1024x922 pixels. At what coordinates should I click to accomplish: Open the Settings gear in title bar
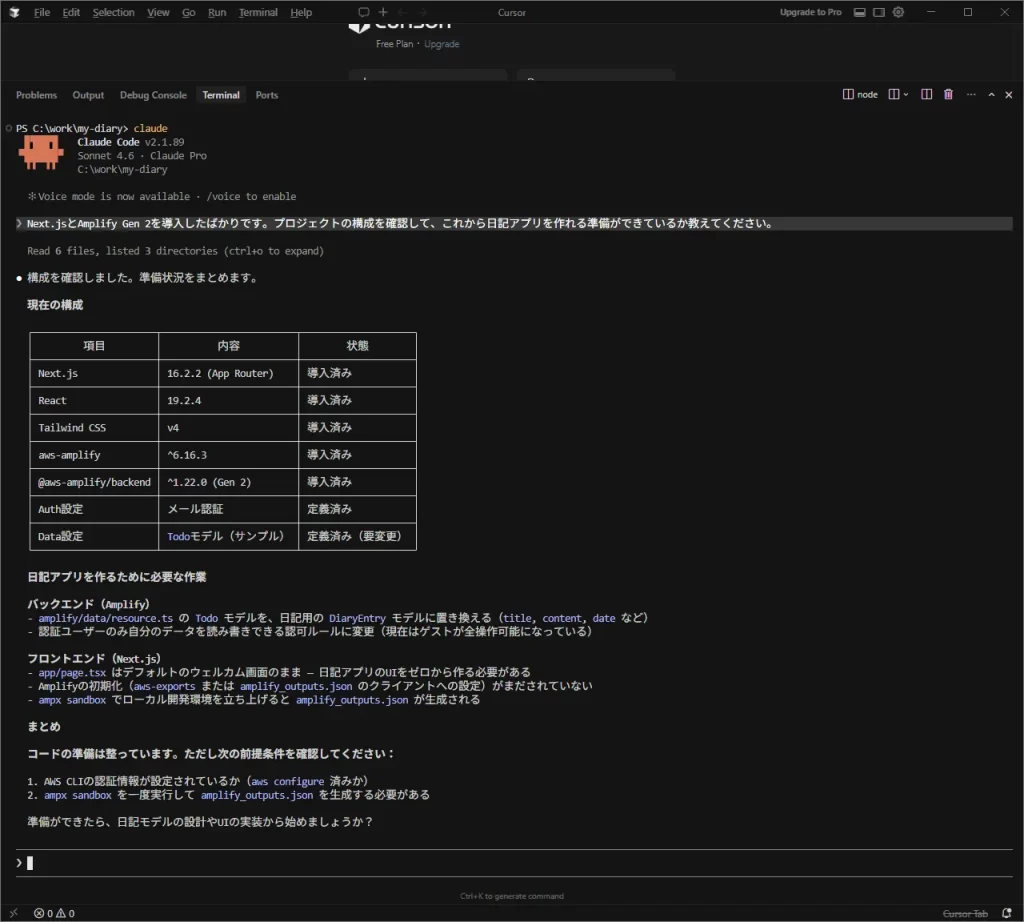898,12
